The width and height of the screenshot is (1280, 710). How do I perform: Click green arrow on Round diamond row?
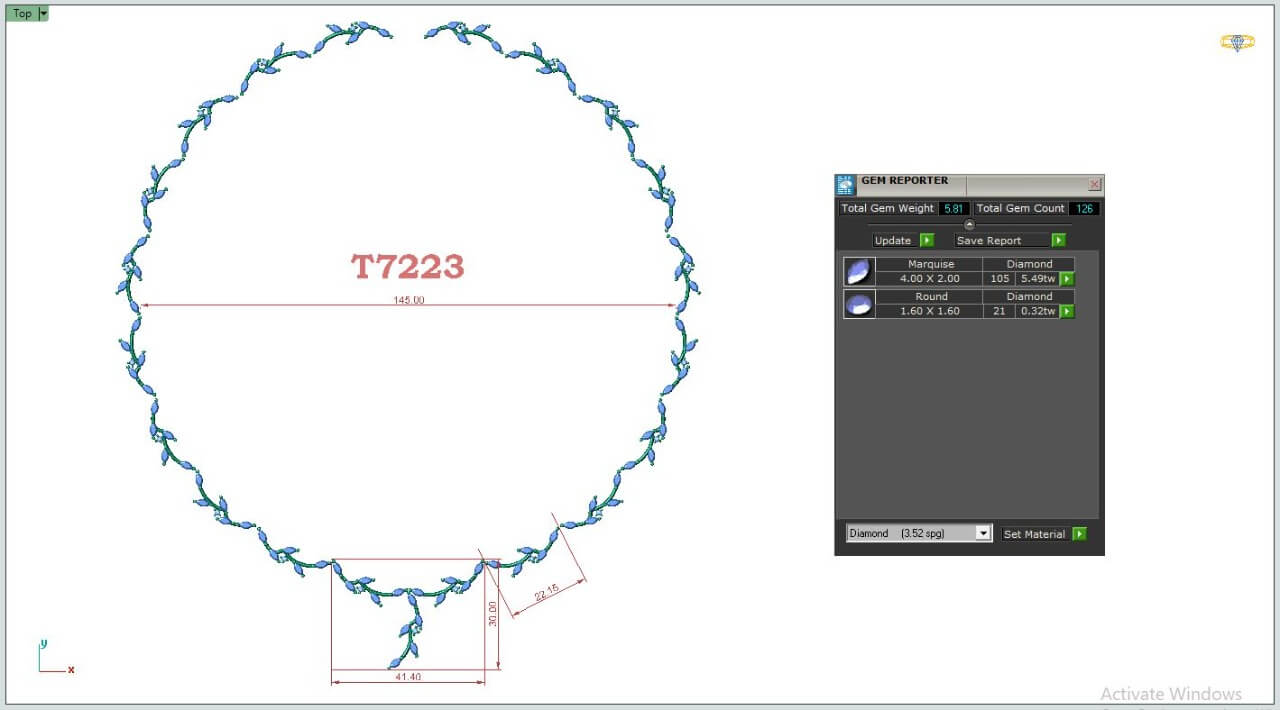(x=1067, y=311)
